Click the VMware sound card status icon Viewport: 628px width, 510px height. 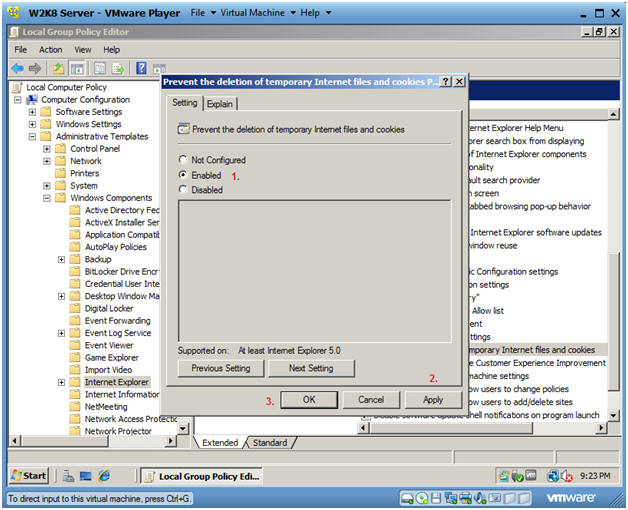[x=479, y=498]
